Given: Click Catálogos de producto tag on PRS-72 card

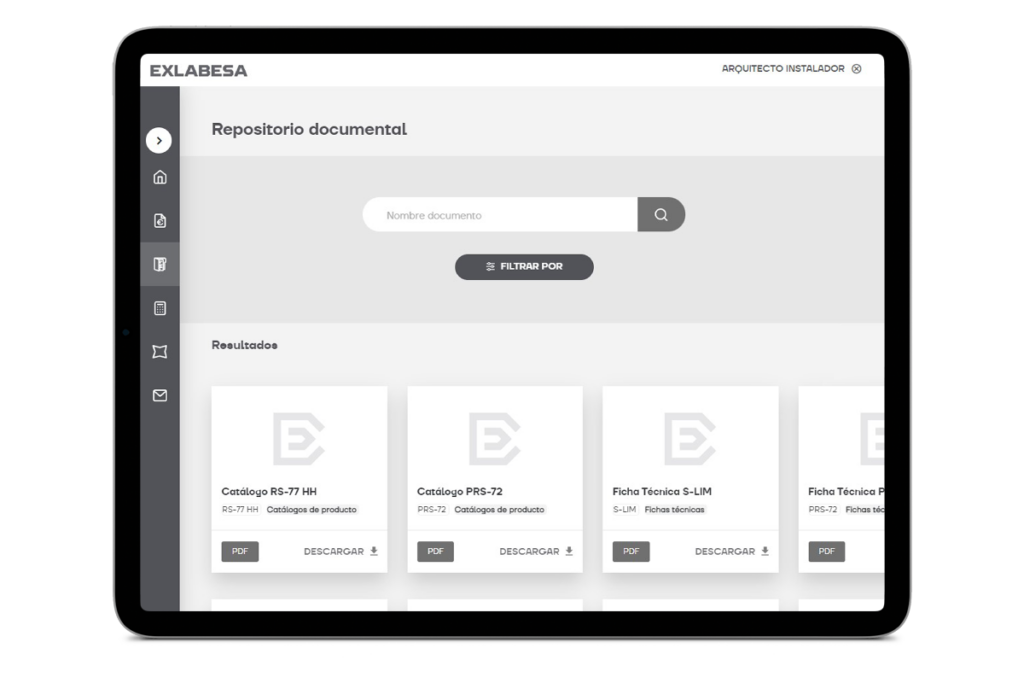Looking at the screenshot, I should 500,509.
